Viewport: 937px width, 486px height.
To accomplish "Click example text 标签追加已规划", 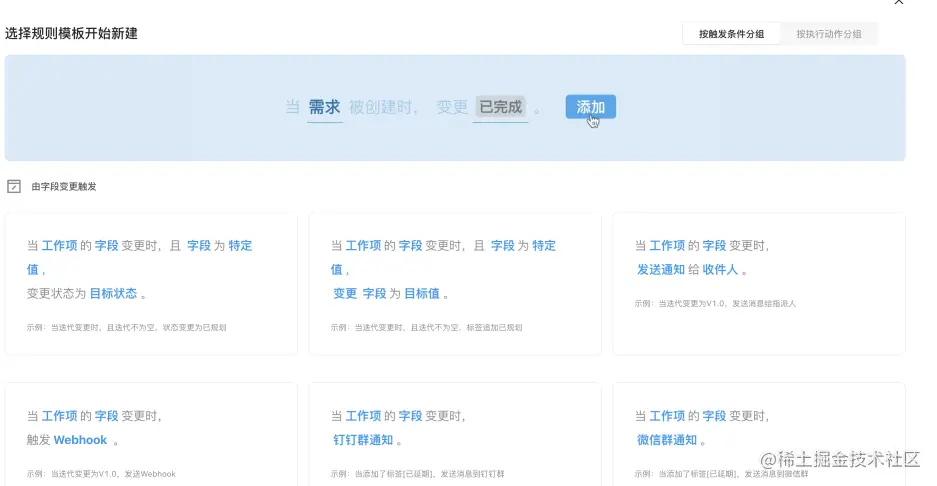I will (494, 328).
